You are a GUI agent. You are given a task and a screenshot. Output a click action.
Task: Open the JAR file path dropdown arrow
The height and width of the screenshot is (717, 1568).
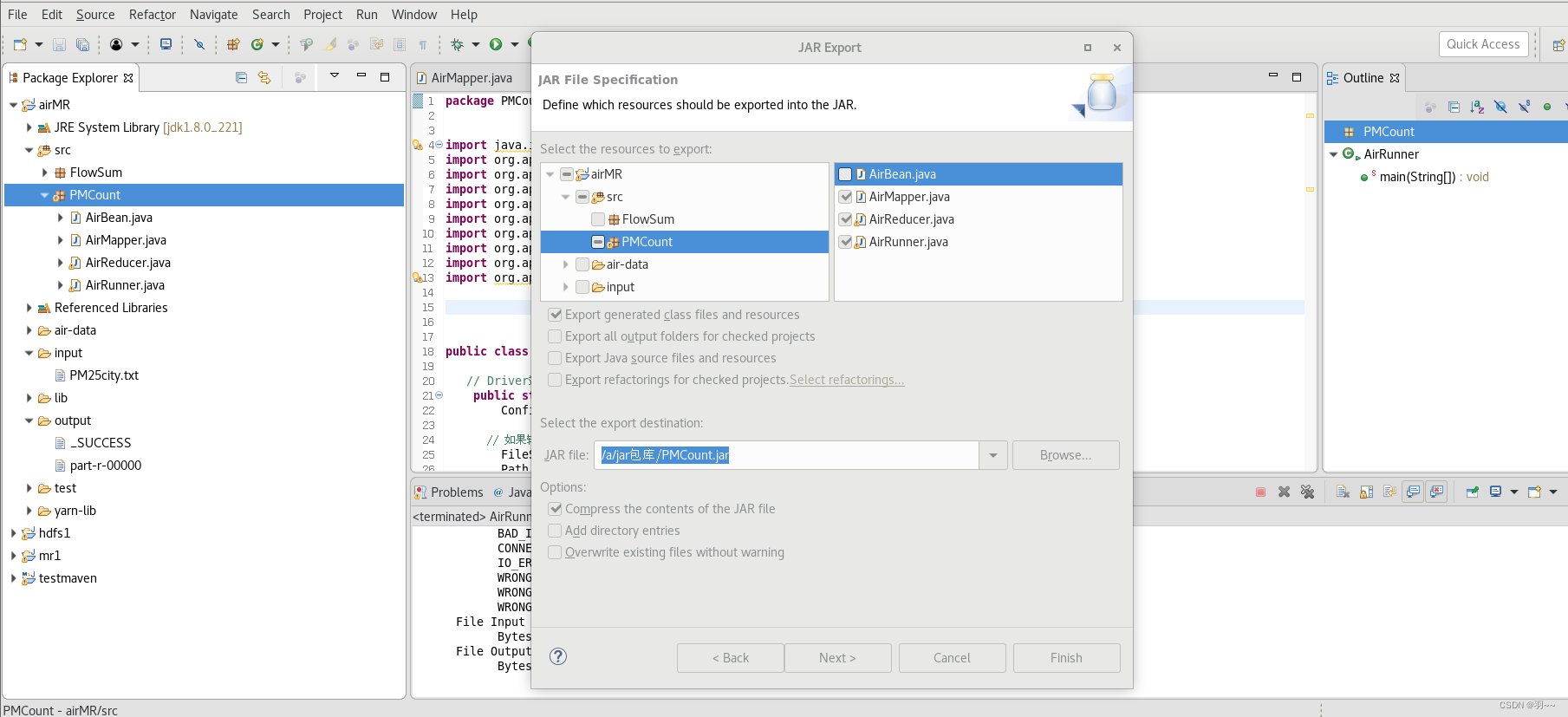click(x=993, y=455)
